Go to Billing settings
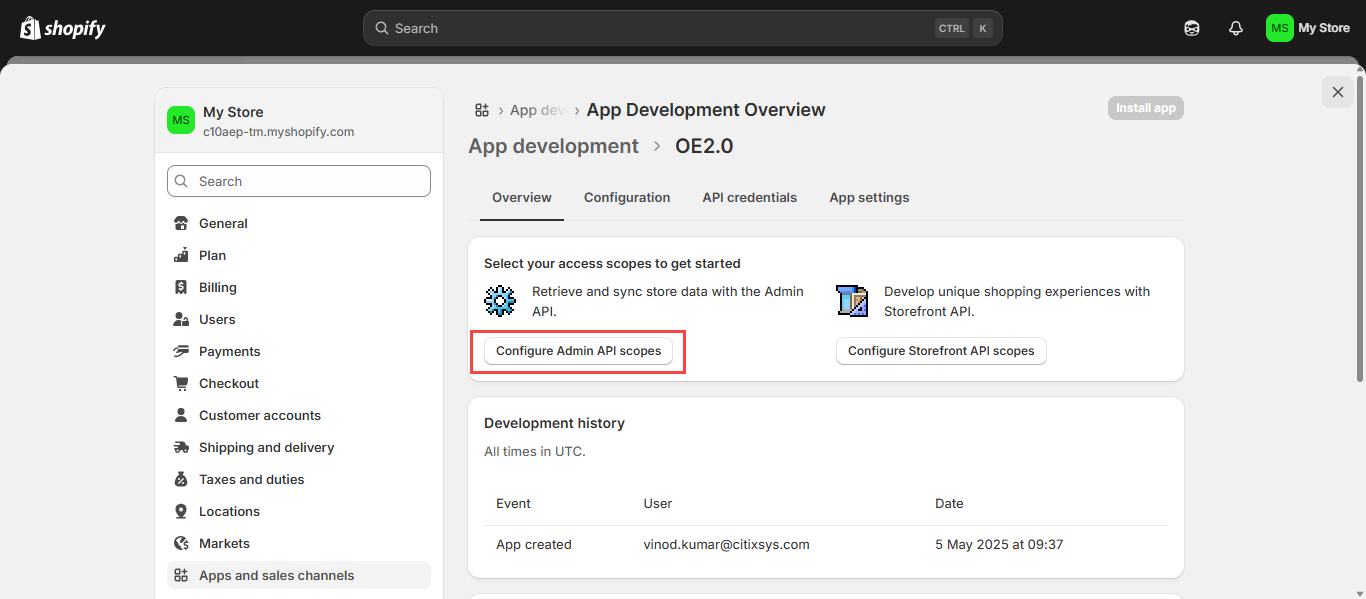 (x=217, y=287)
